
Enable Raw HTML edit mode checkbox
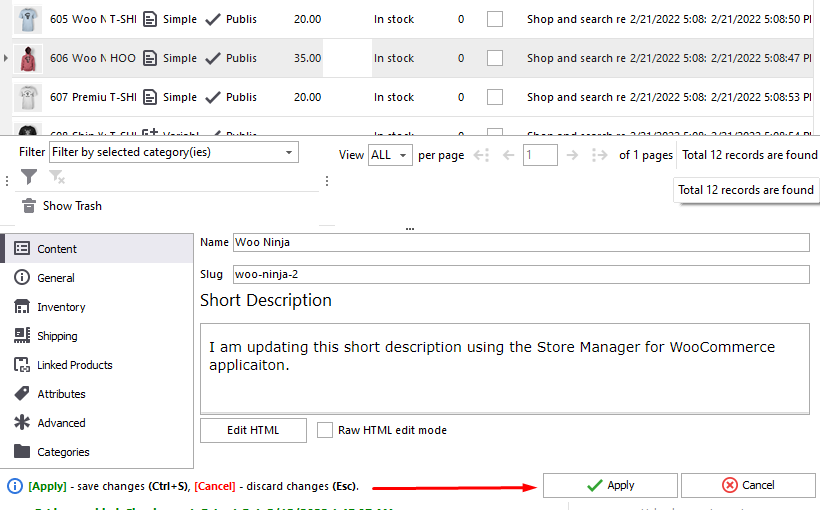point(325,430)
